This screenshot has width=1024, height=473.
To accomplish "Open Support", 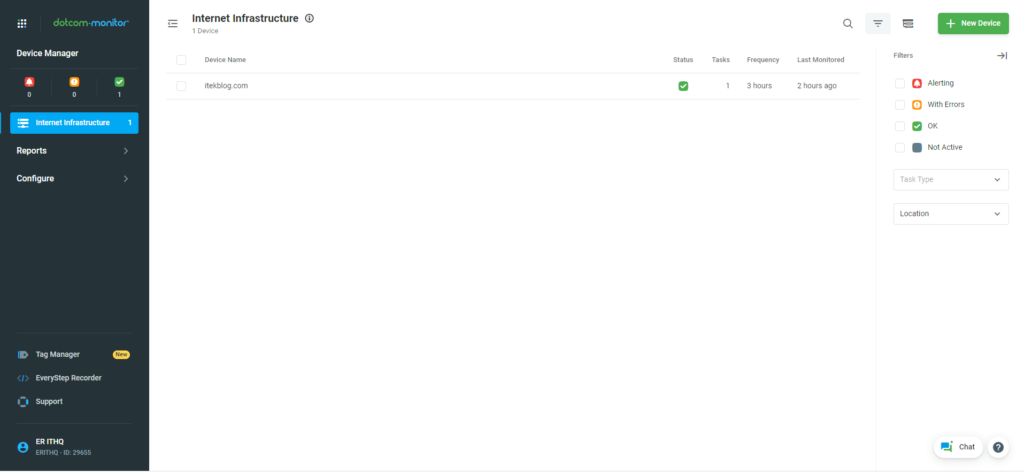I will [x=49, y=402].
